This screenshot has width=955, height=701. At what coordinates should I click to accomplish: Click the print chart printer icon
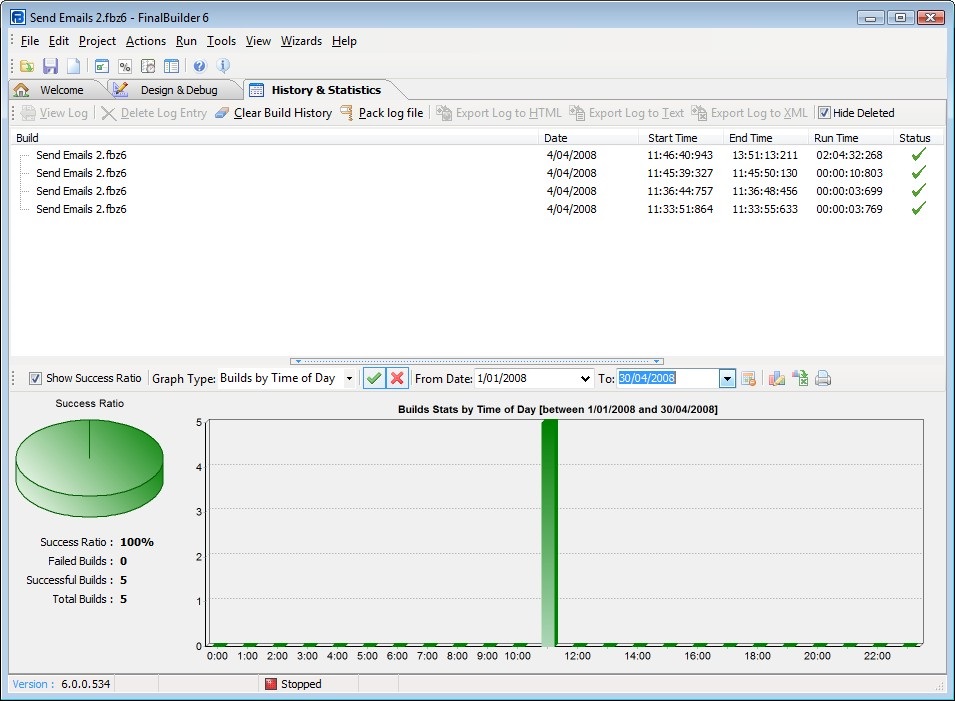pyautogui.click(x=823, y=378)
